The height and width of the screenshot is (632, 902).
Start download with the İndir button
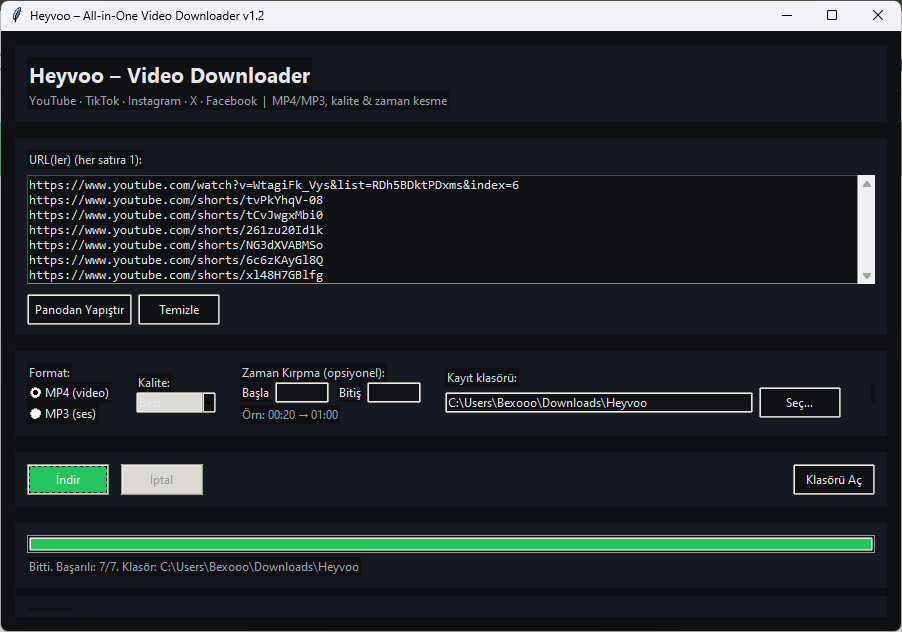pos(68,480)
